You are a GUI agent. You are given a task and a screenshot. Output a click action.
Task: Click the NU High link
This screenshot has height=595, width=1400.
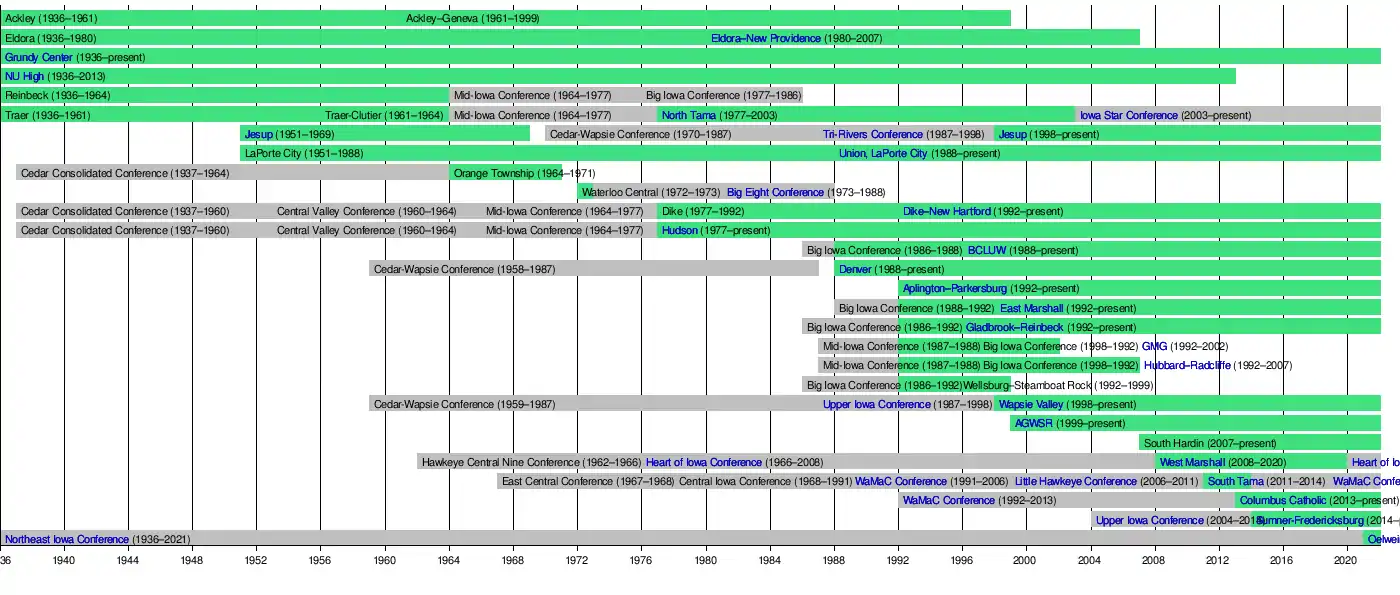(24, 76)
